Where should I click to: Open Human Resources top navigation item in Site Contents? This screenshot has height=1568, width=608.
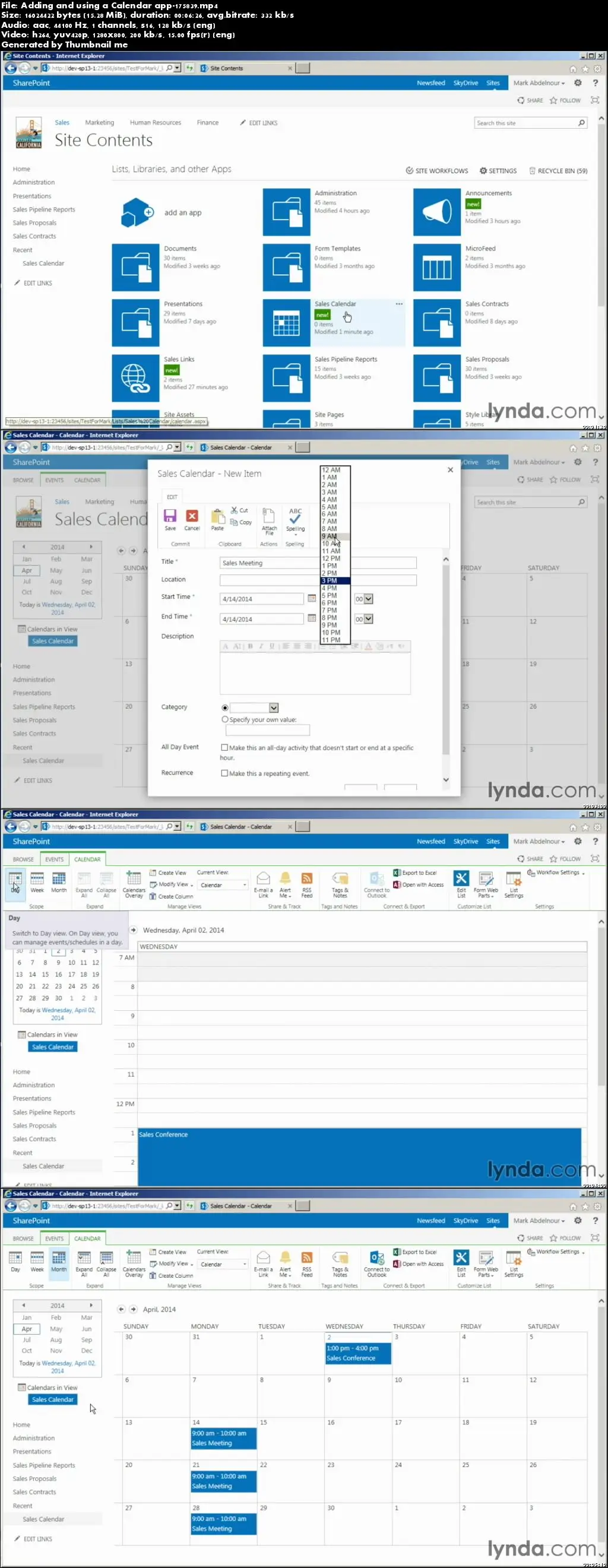[156, 122]
